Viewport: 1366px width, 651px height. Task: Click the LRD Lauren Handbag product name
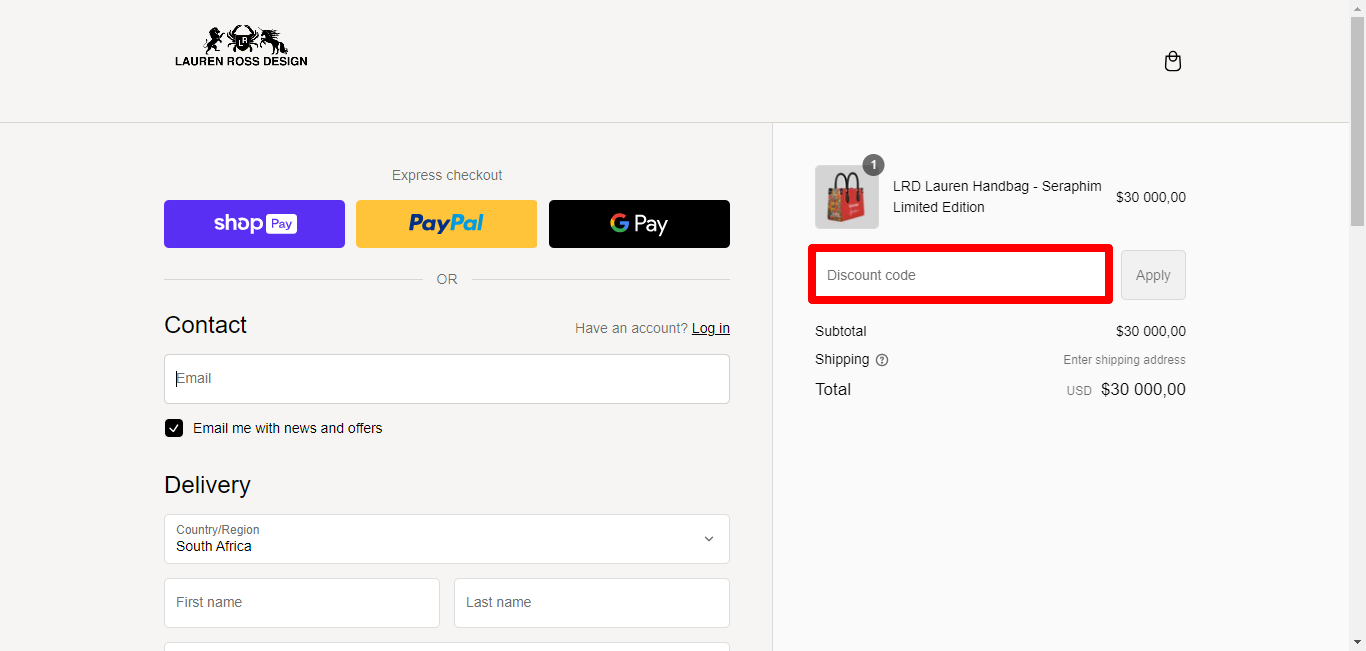pos(996,197)
